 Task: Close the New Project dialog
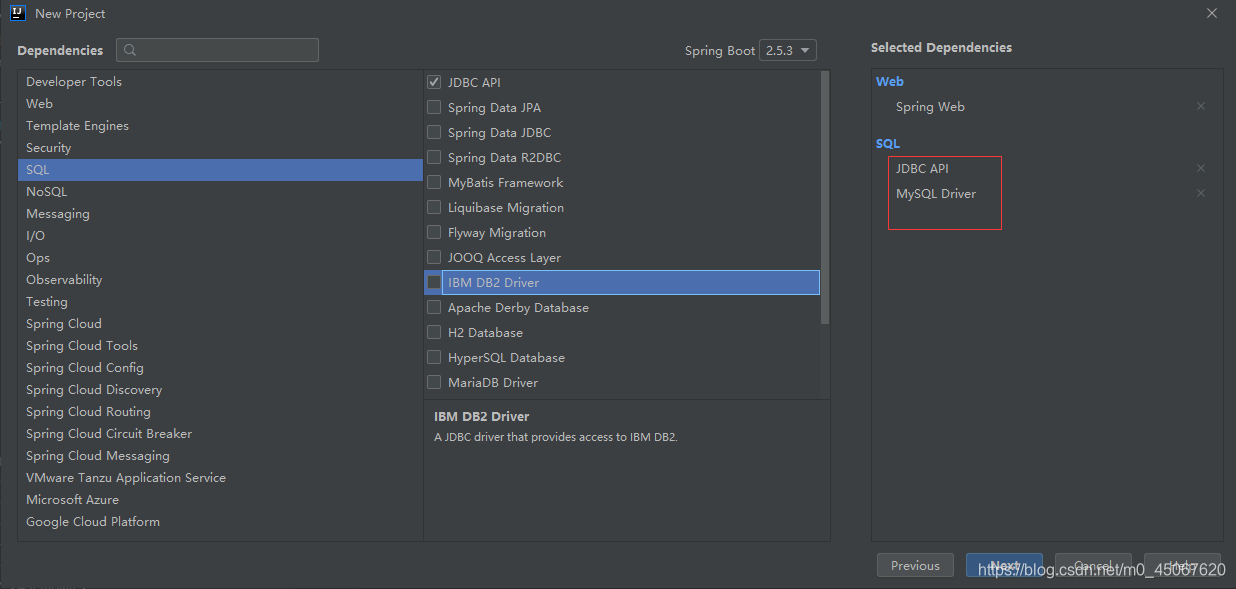tap(1211, 13)
